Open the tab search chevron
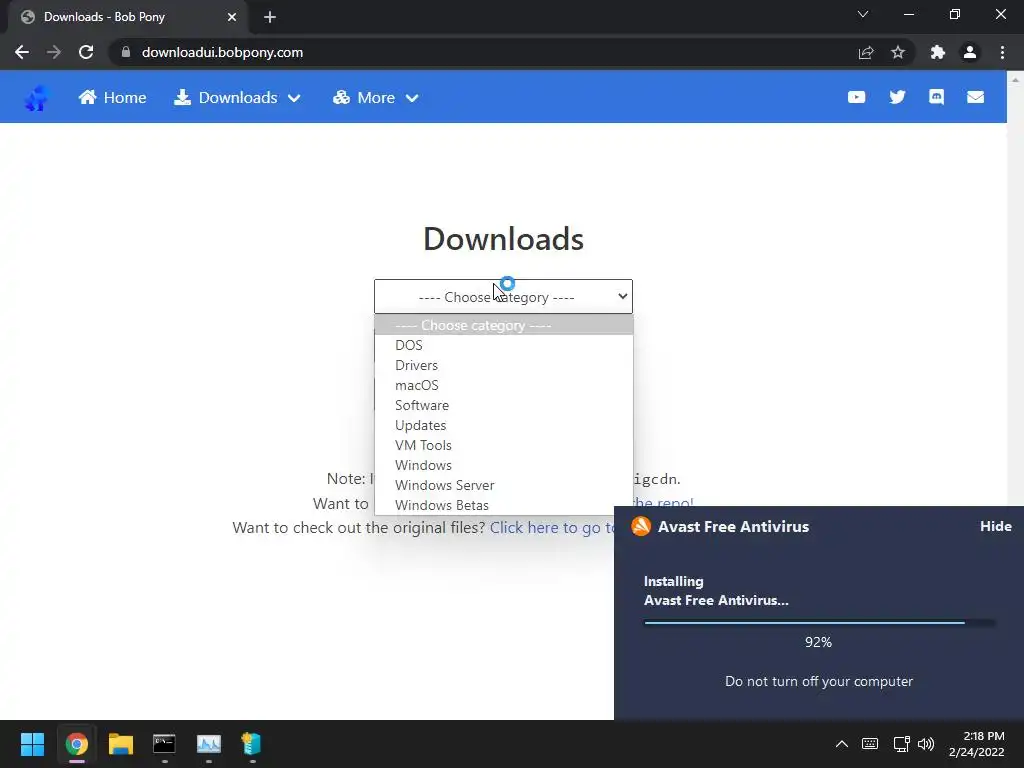This screenshot has width=1024, height=768. [x=863, y=14]
